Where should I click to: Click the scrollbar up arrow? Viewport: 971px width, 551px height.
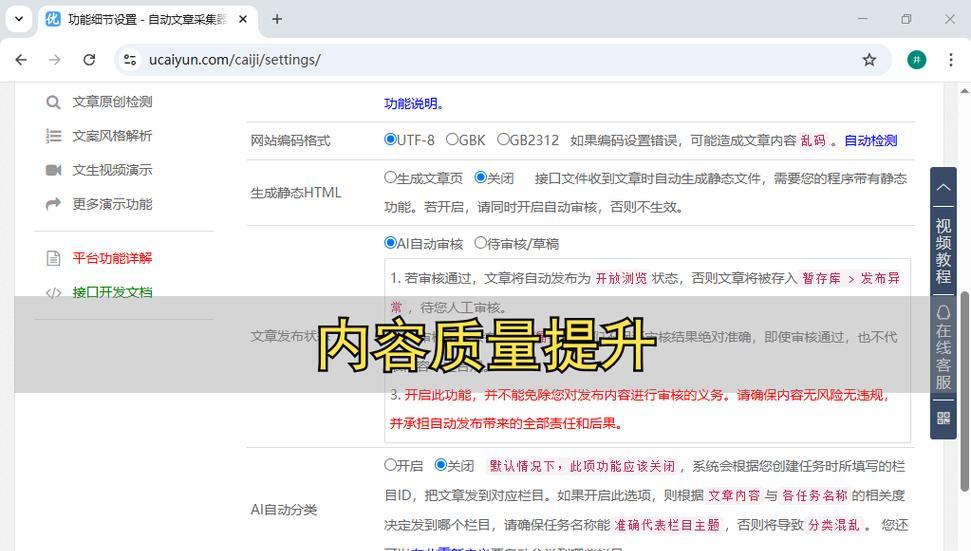965,91
